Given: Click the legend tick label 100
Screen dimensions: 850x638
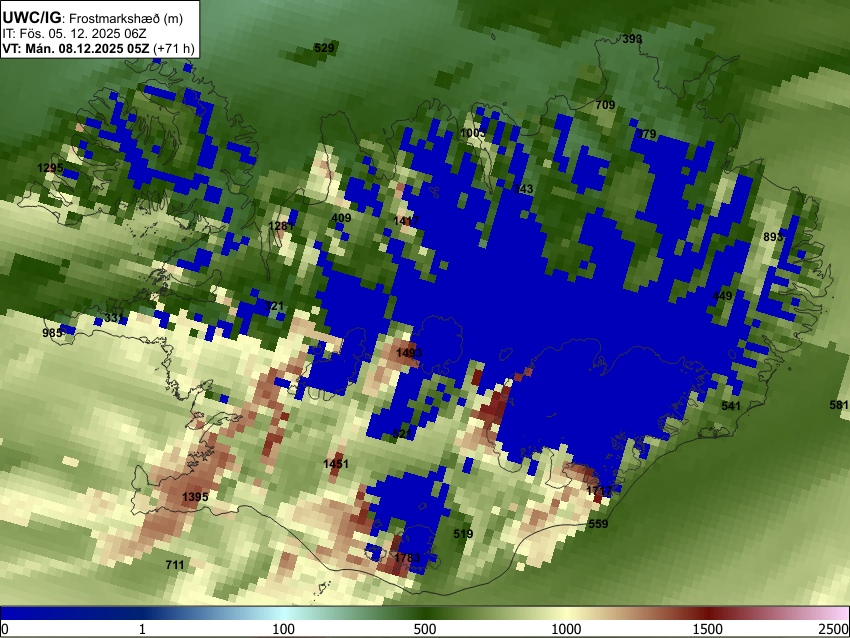Looking at the screenshot, I should tap(284, 629).
